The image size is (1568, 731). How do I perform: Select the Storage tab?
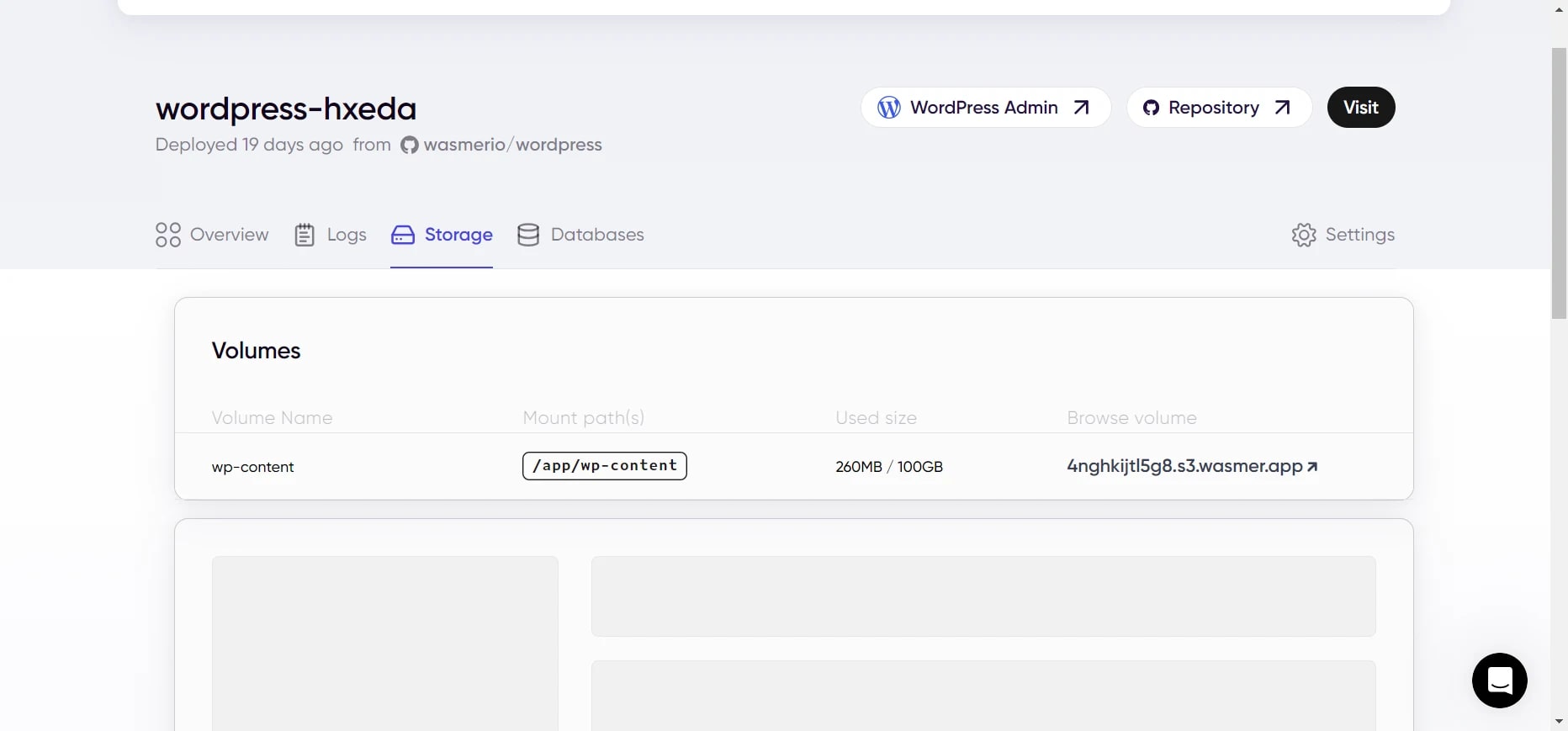coord(442,235)
